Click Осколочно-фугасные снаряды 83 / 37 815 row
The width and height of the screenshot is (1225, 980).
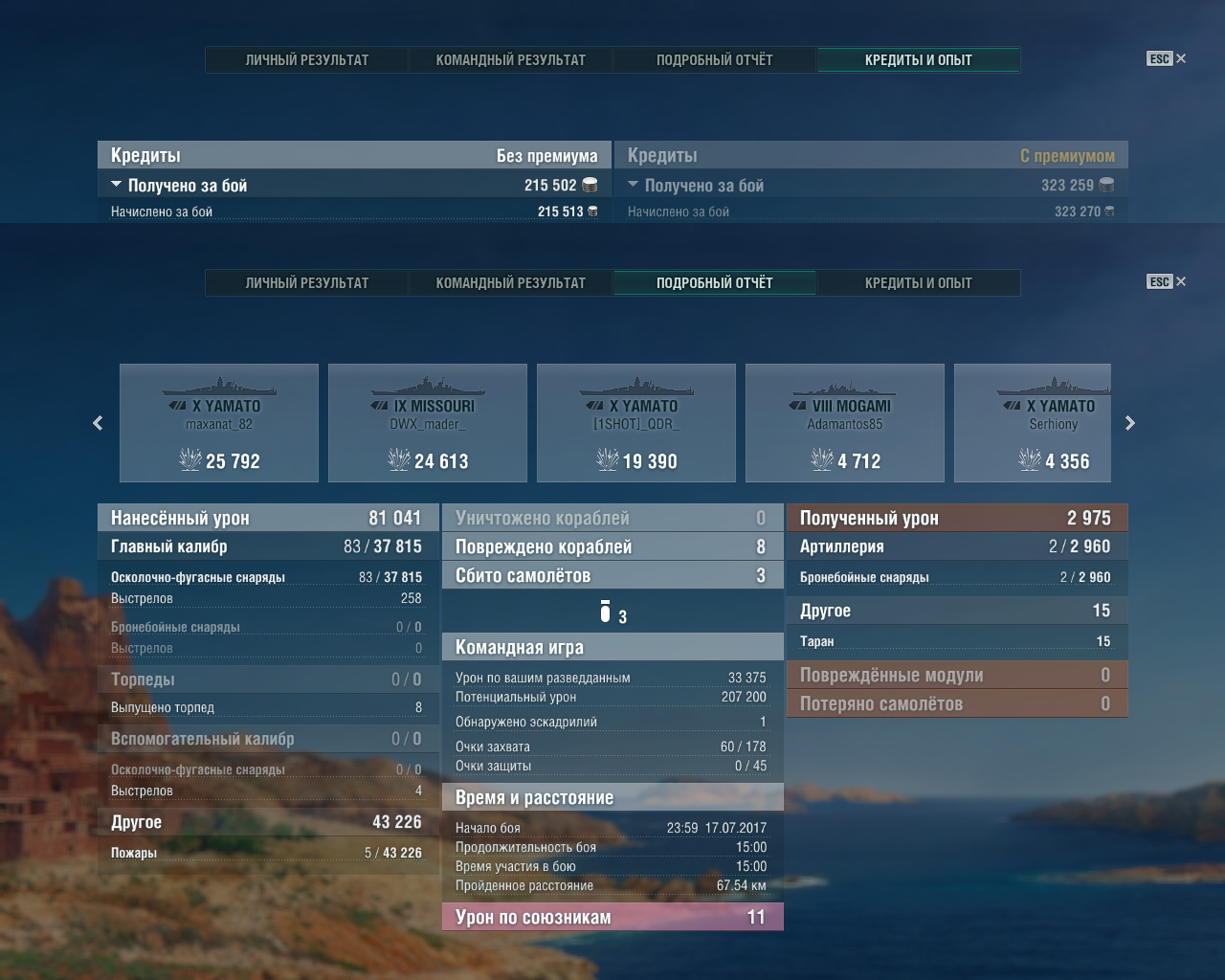pyautogui.click(x=266, y=577)
